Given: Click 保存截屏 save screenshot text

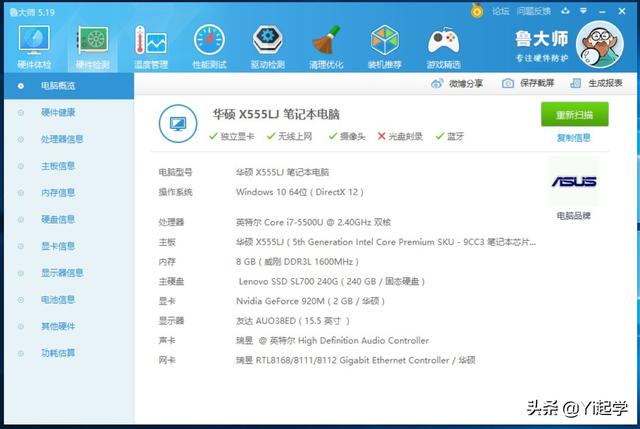Looking at the screenshot, I should tap(537, 83).
